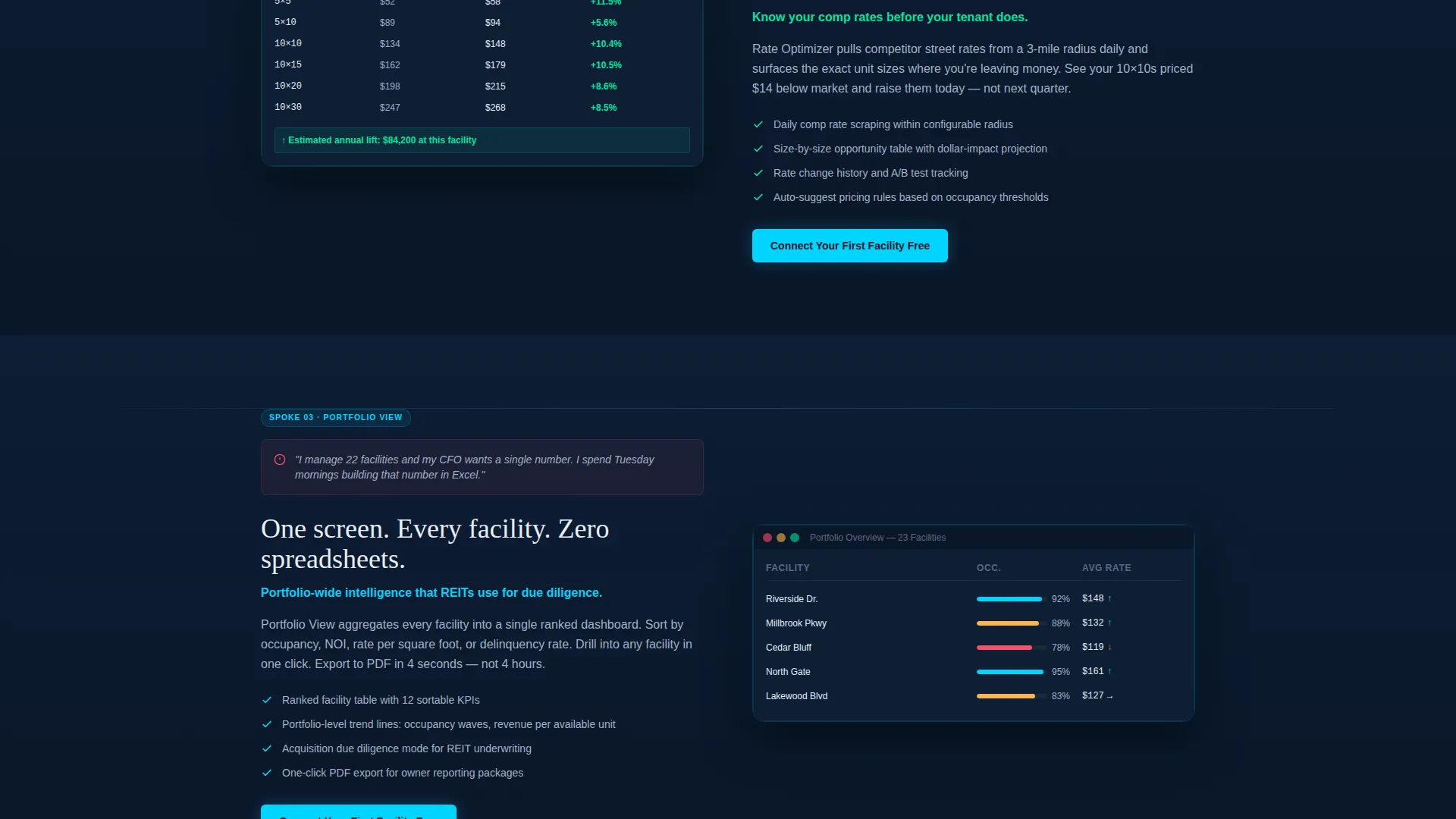Click the 'One screen. Every facility' heading
The image size is (1456, 819).
tap(435, 544)
